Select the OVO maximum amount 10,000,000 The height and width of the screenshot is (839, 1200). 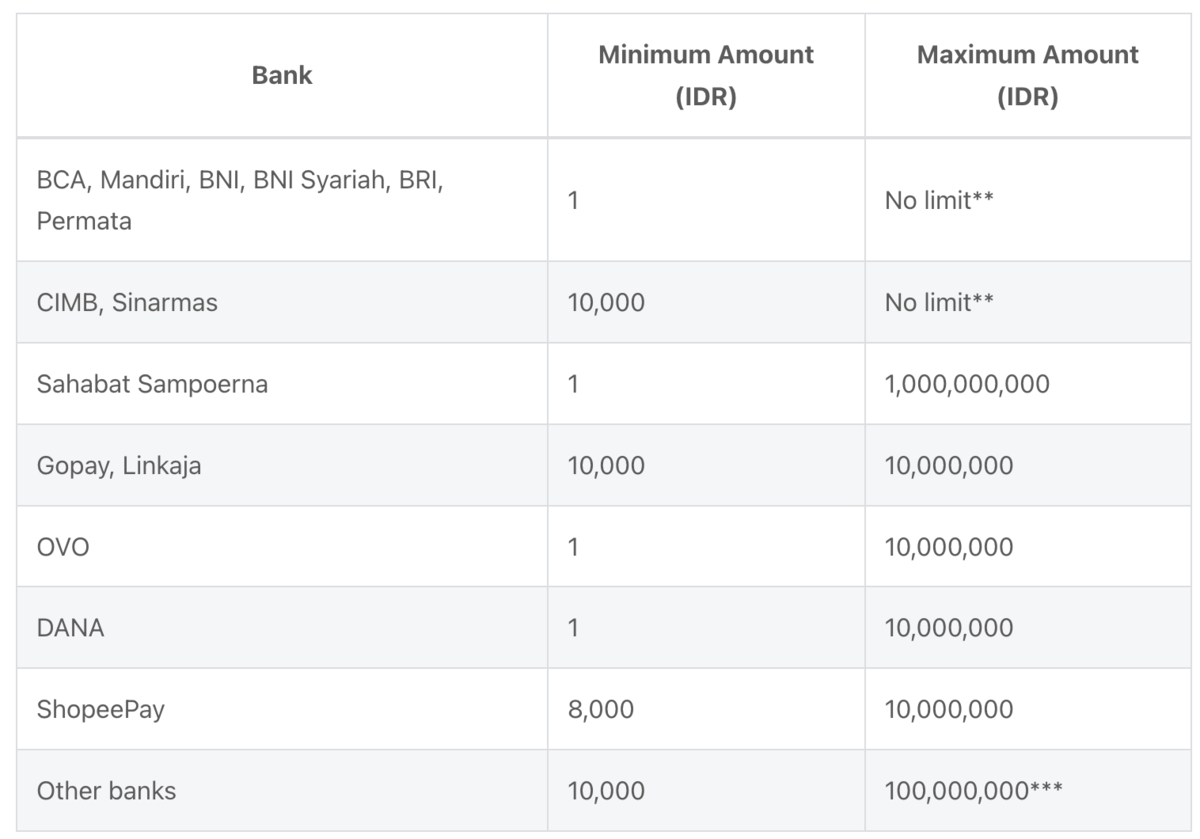pyautogui.click(x=949, y=547)
